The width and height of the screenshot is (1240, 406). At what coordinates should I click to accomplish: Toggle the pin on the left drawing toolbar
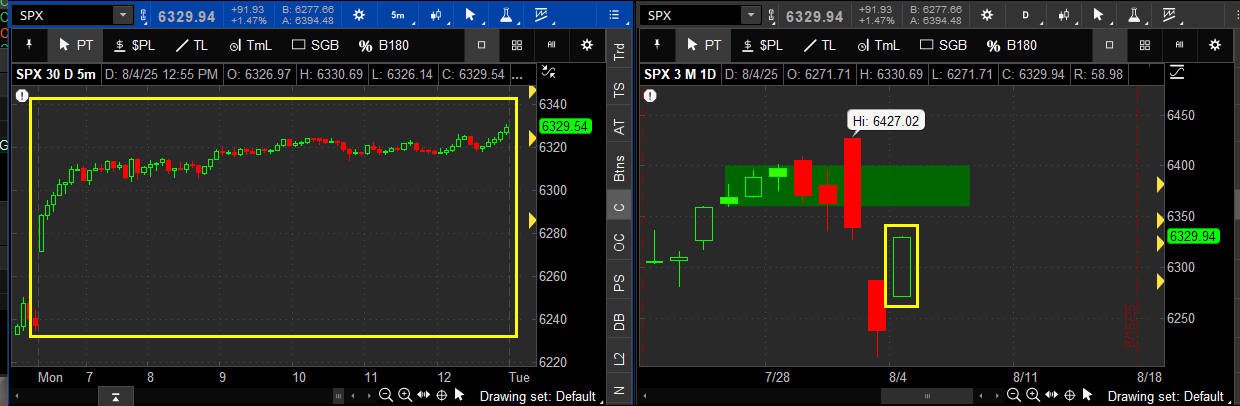[x=29, y=45]
